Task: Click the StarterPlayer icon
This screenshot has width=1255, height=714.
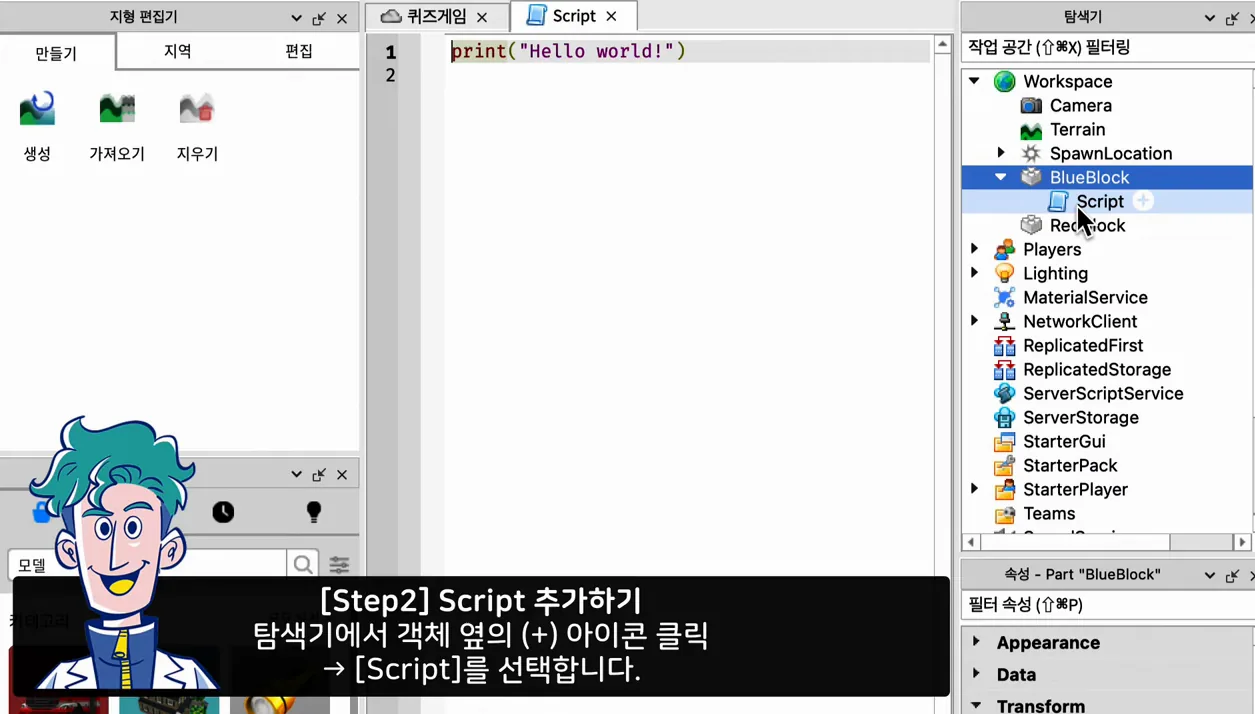Action: pos(1004,489)
